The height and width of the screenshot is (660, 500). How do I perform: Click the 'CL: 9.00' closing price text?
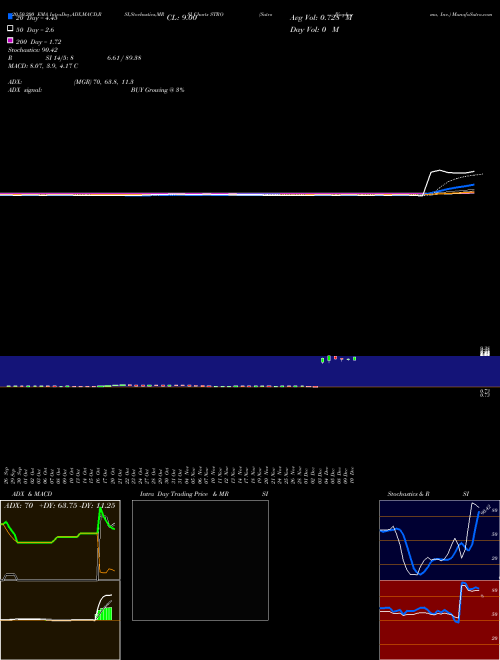click(x=182, y=18)
